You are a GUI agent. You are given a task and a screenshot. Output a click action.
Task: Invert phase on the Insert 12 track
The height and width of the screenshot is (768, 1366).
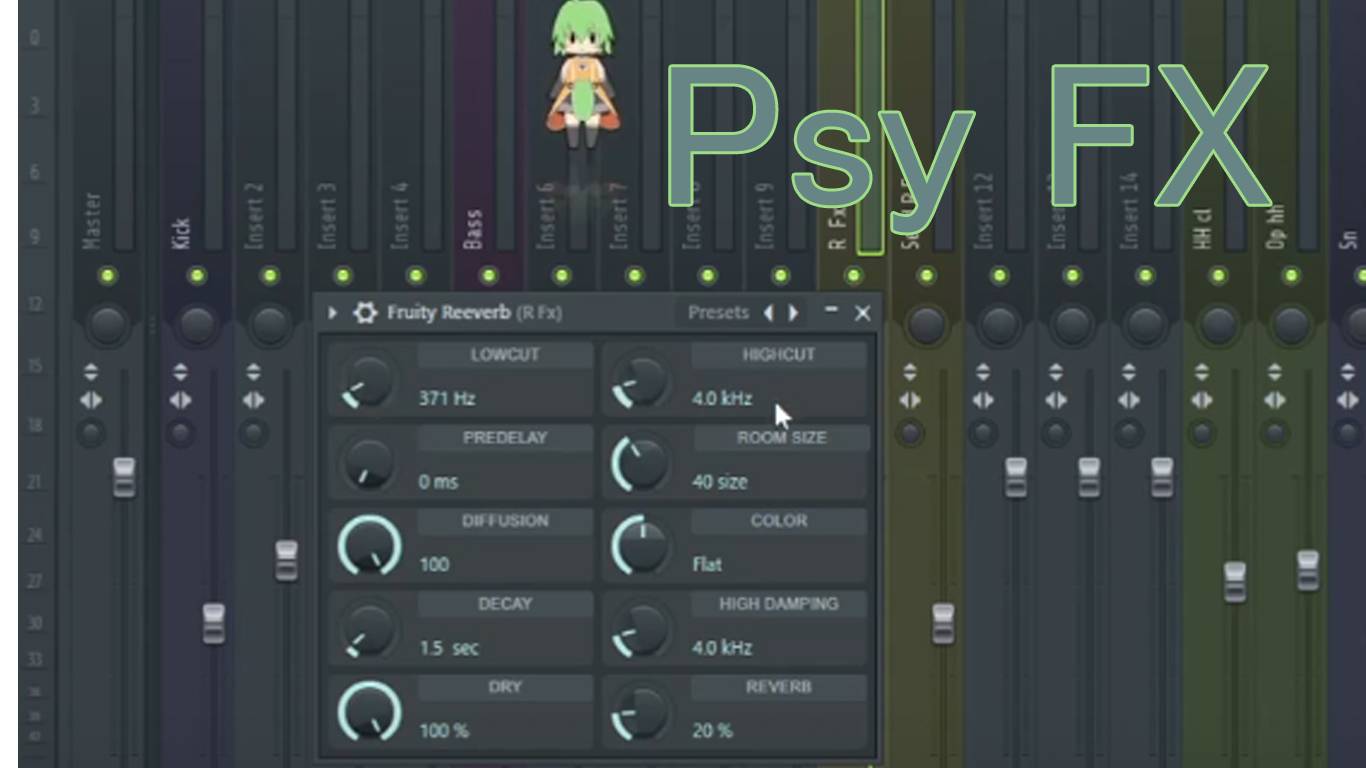(x=983, y=372)
